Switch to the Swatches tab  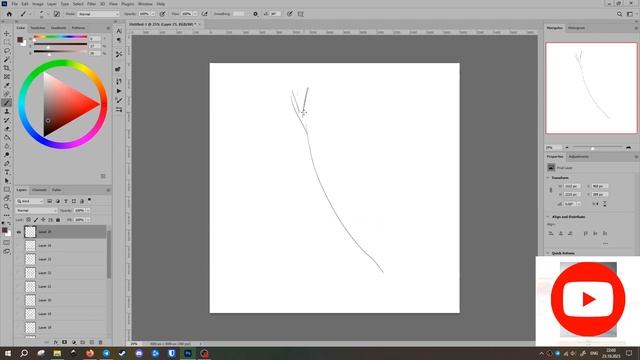[x=38, y=28]
